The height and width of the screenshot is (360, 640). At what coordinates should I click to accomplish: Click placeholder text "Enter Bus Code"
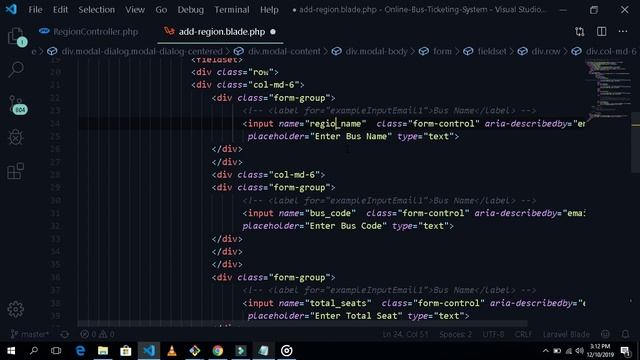click(x=346, y=226)
